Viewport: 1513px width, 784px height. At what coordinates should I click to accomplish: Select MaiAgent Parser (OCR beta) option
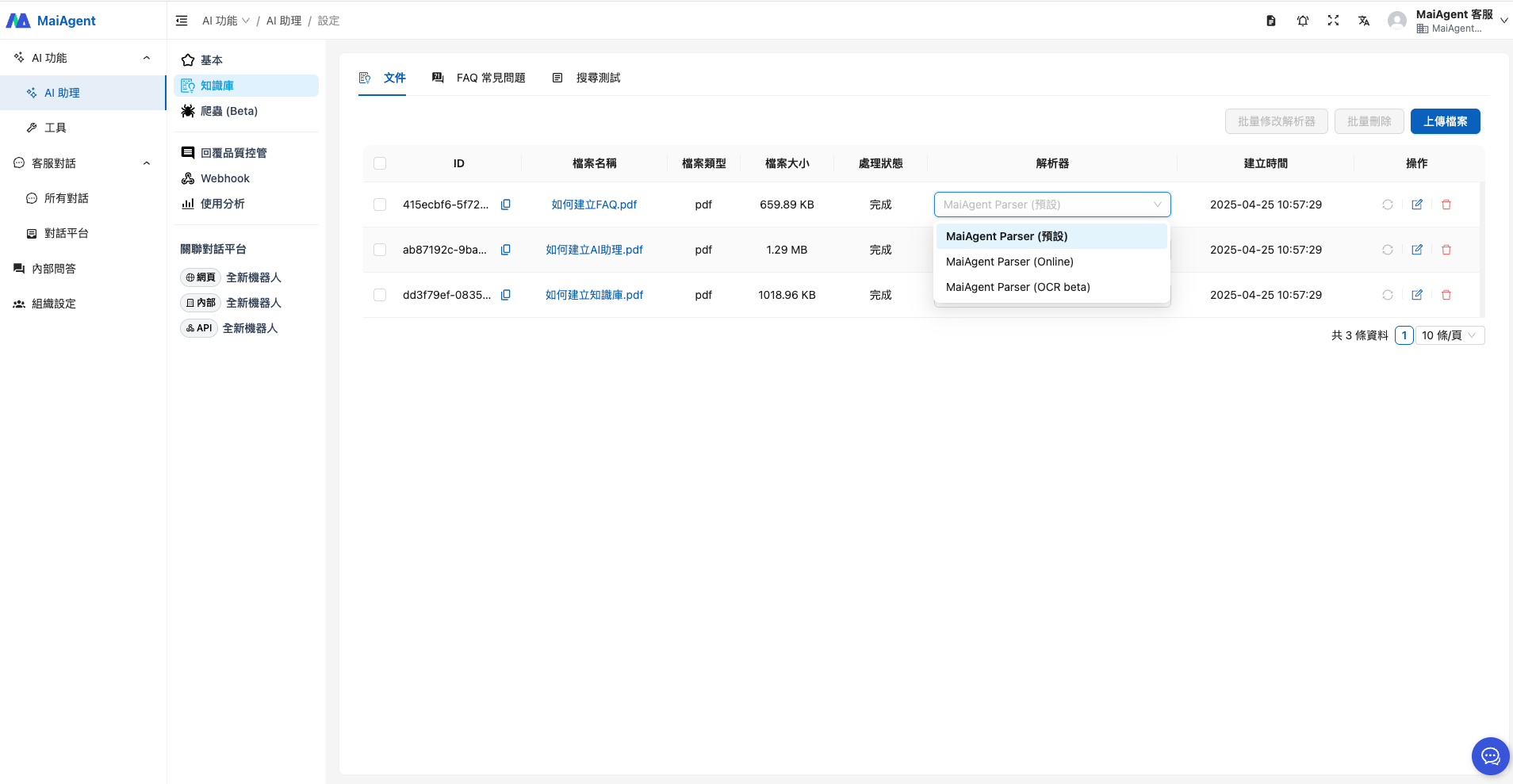1017,287
